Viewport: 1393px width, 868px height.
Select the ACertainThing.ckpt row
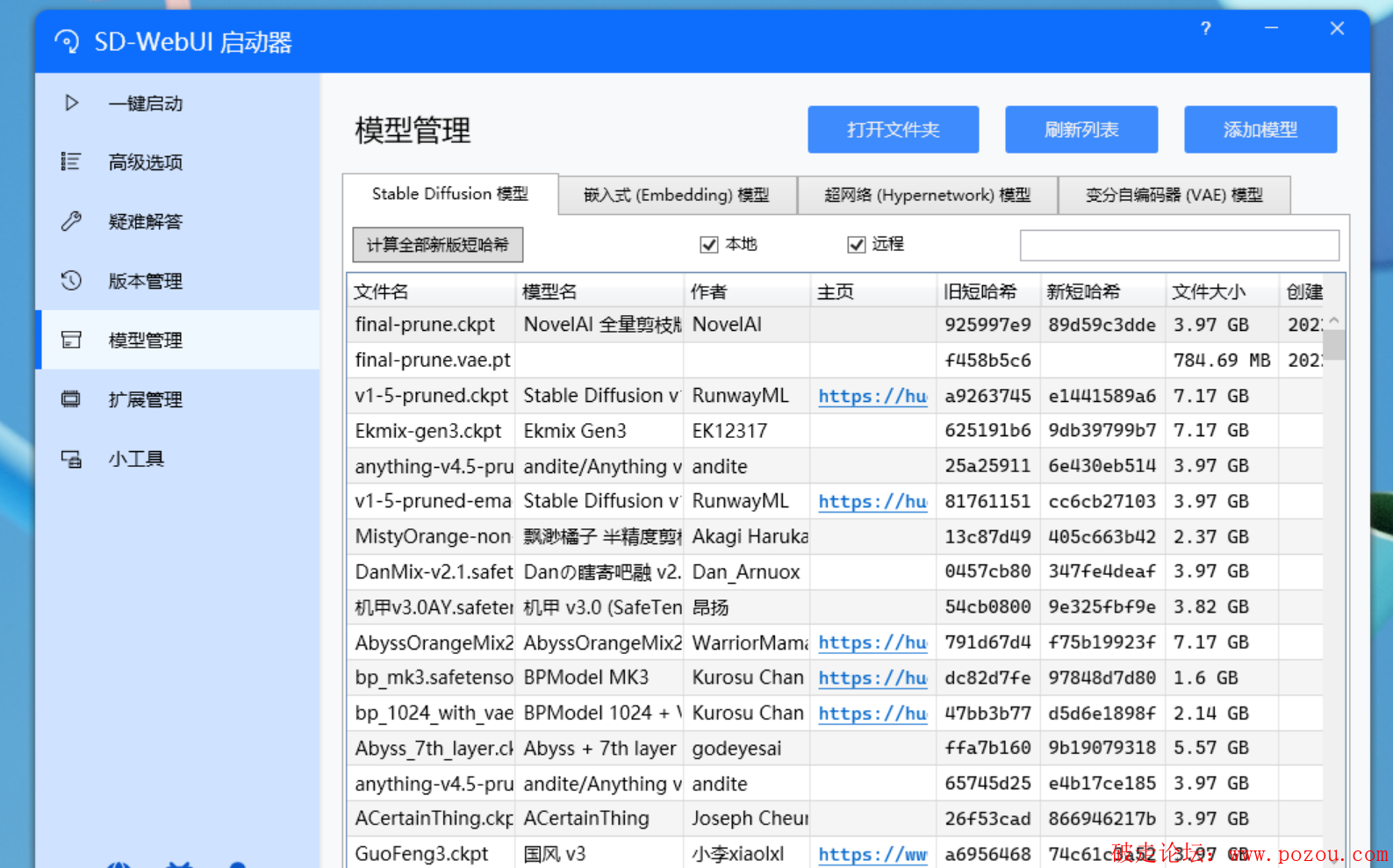[x=835, y=819]
